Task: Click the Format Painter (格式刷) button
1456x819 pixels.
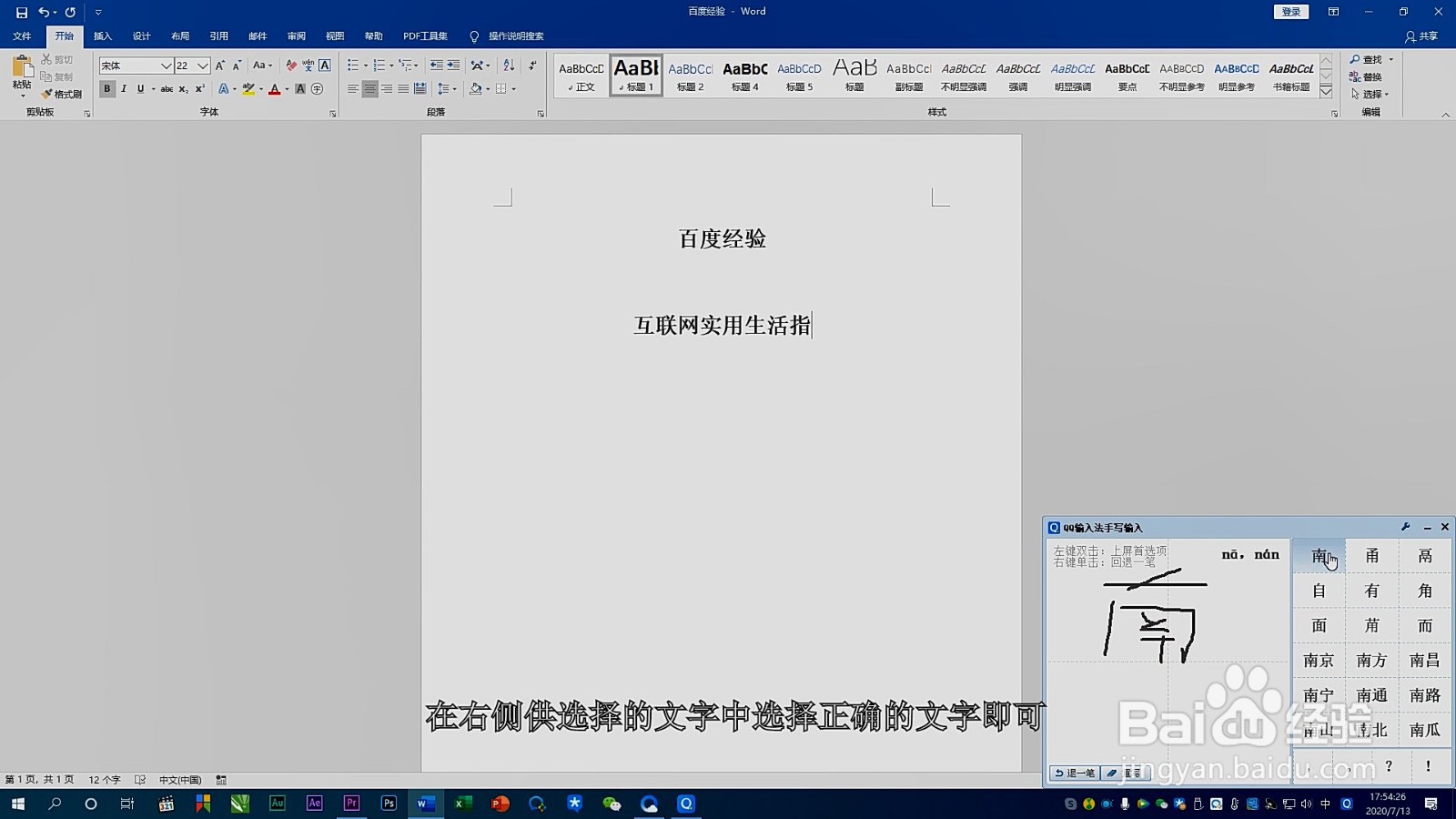Action: [61, 94]
